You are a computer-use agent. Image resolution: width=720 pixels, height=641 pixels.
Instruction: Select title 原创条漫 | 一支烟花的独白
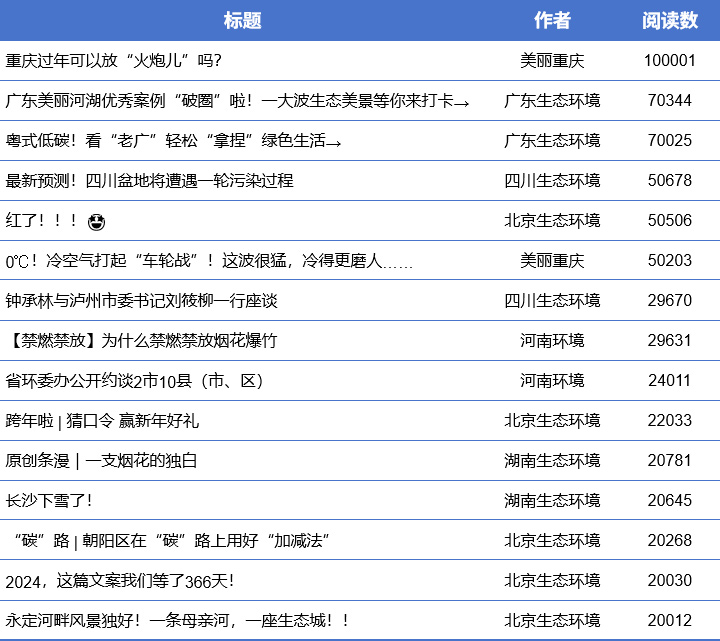[x=101, y=461]
